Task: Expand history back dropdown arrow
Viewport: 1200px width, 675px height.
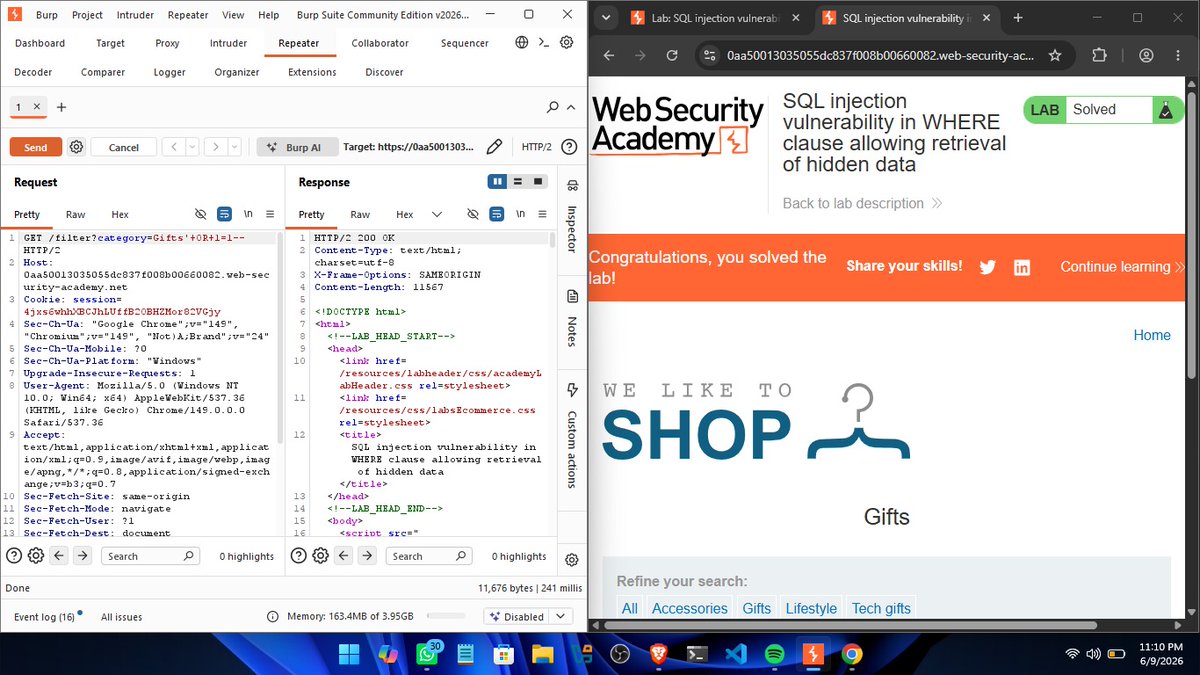Action: click(192, 147)
